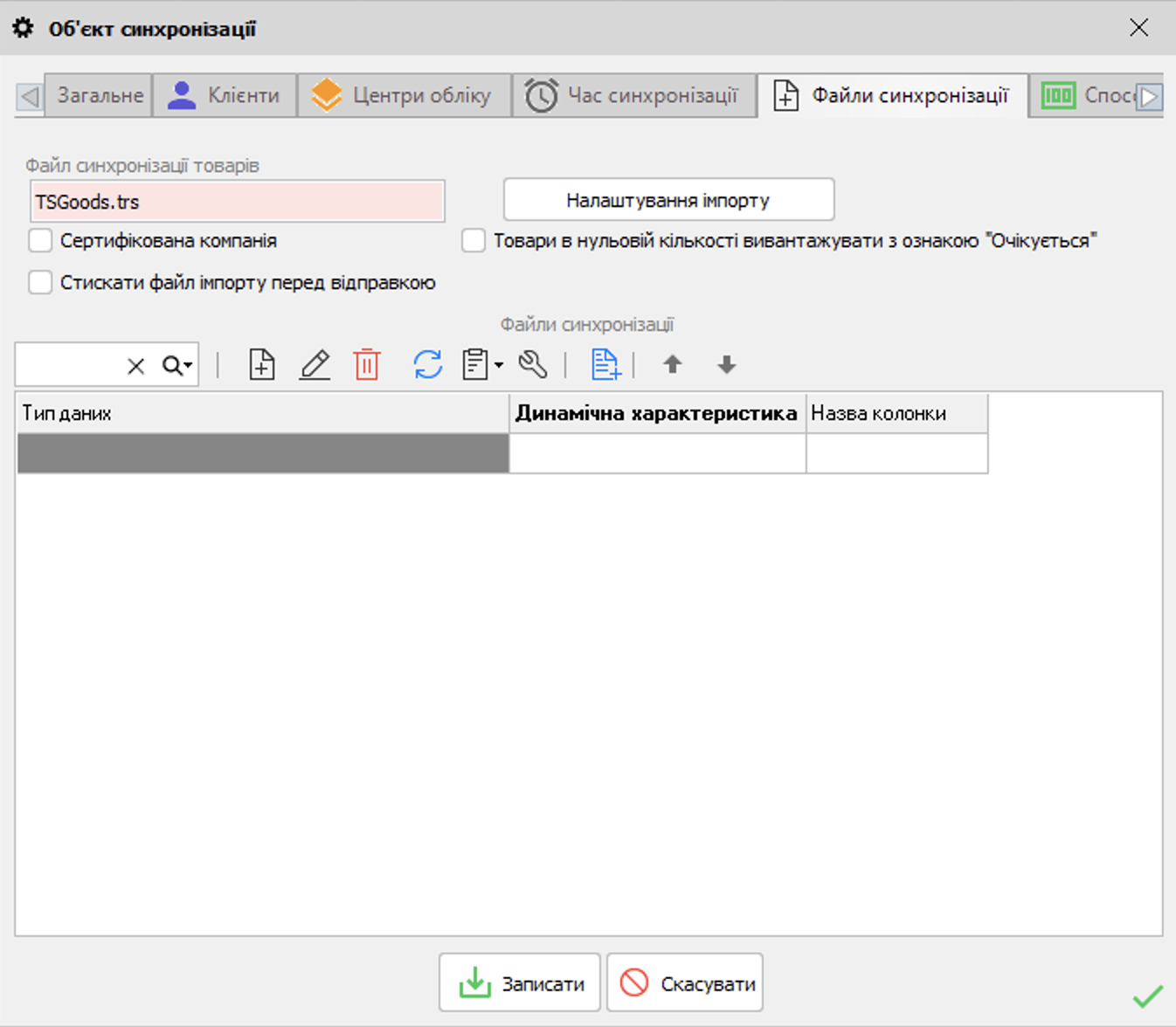This screenshot has width=1176, height=1027.
Task: Move row up with arrow icon
Action: tap(672, 364)
